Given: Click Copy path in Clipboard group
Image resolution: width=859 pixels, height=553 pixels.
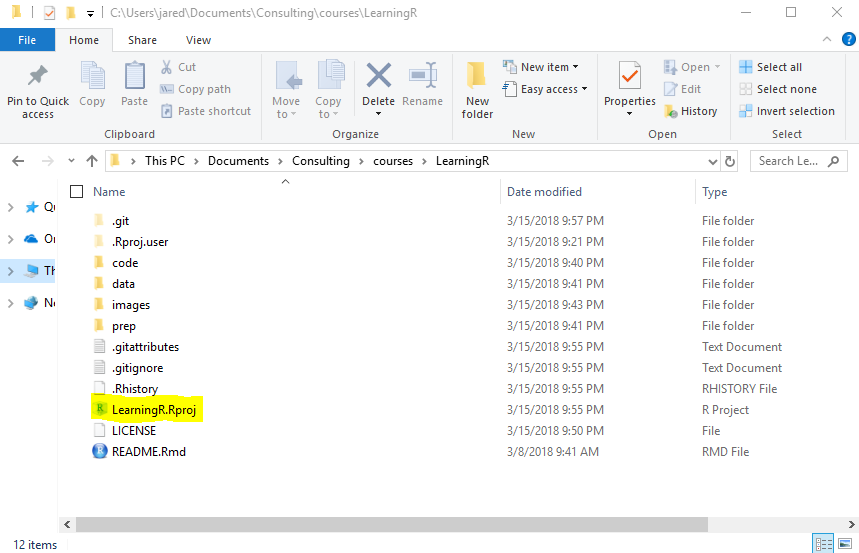Looking at the screenshot, I should pyautogui.click(x=196, y=89).
